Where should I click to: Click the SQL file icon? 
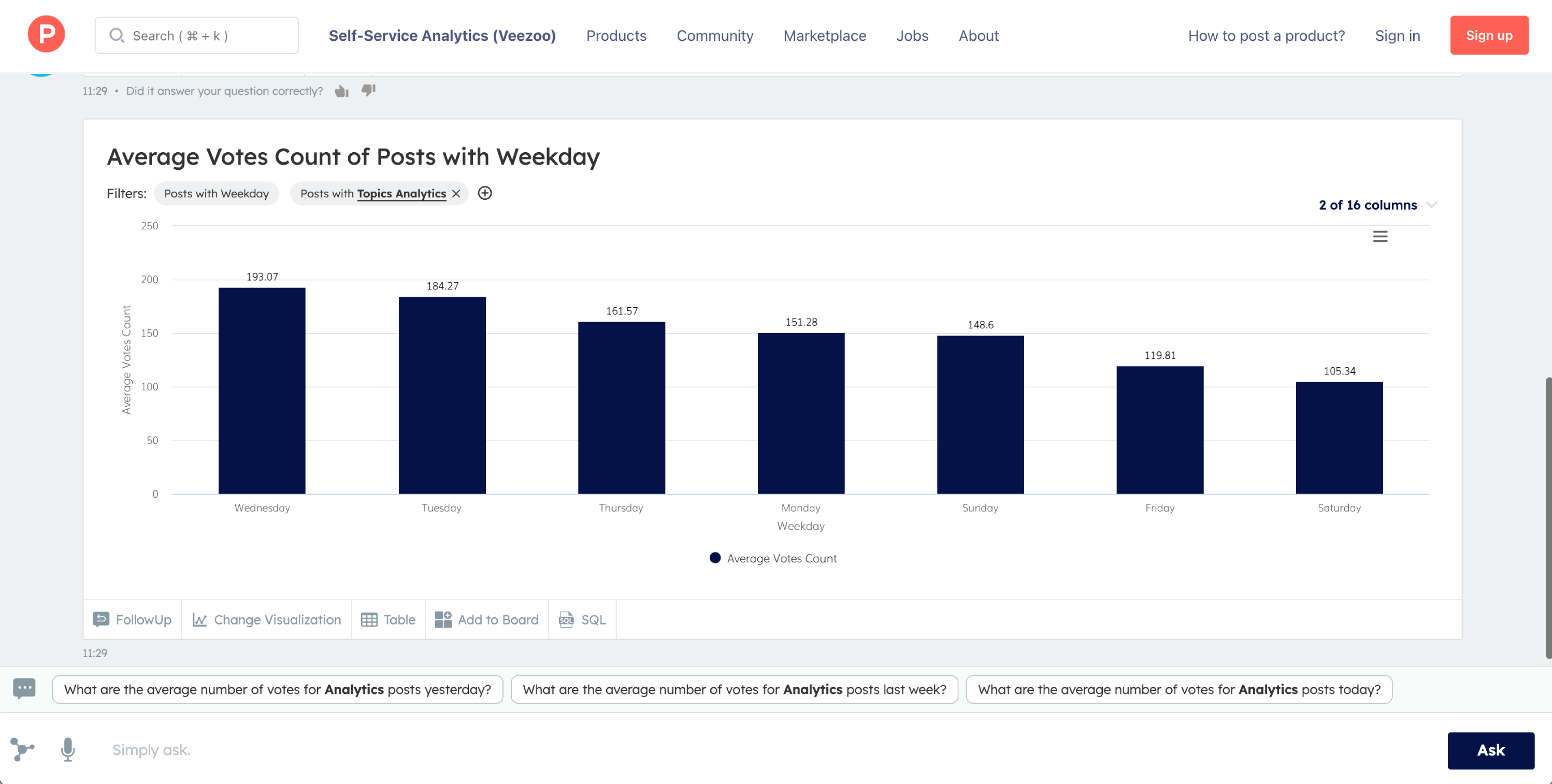pyautogui.click(x=566, y=620)
